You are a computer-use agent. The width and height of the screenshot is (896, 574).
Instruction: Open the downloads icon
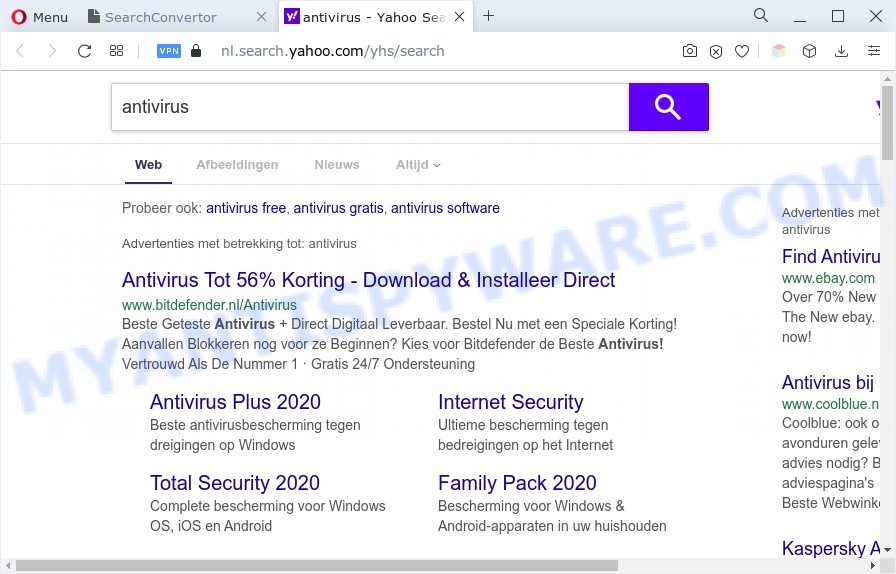841,51
